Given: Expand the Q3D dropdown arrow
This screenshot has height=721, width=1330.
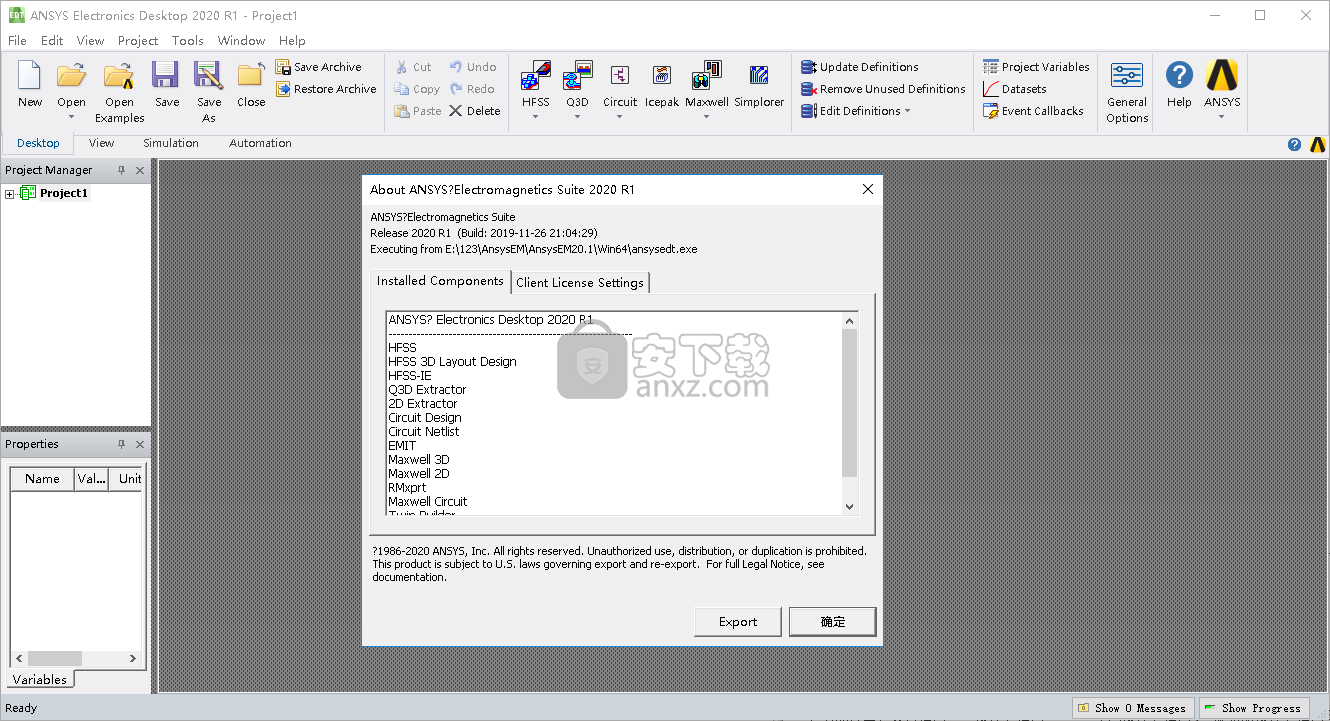Looking at the screenshot, I should coord(577,117).
